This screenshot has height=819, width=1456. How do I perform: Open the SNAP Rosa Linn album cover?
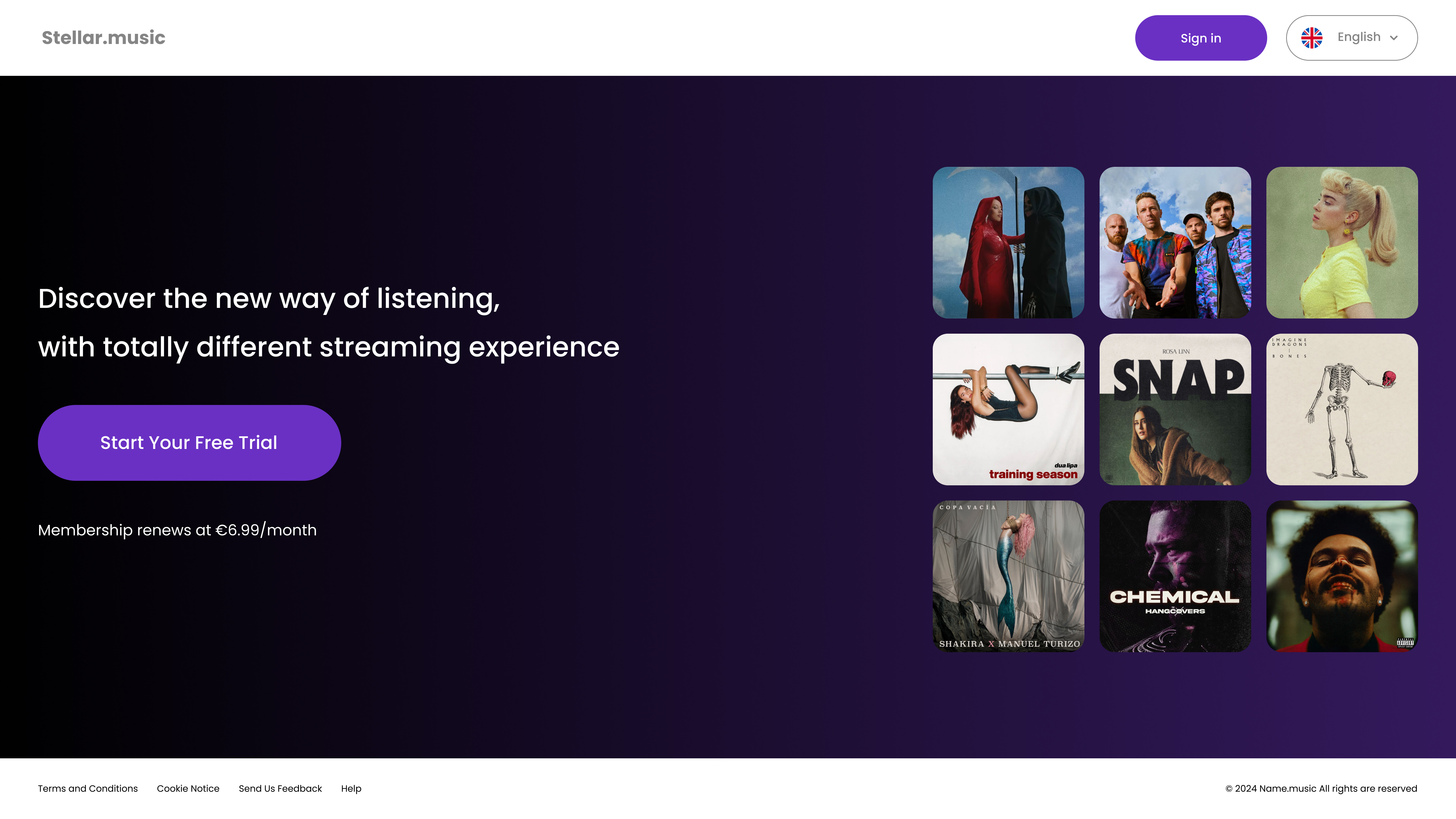pyautogui.click(x=1175, y=409)
